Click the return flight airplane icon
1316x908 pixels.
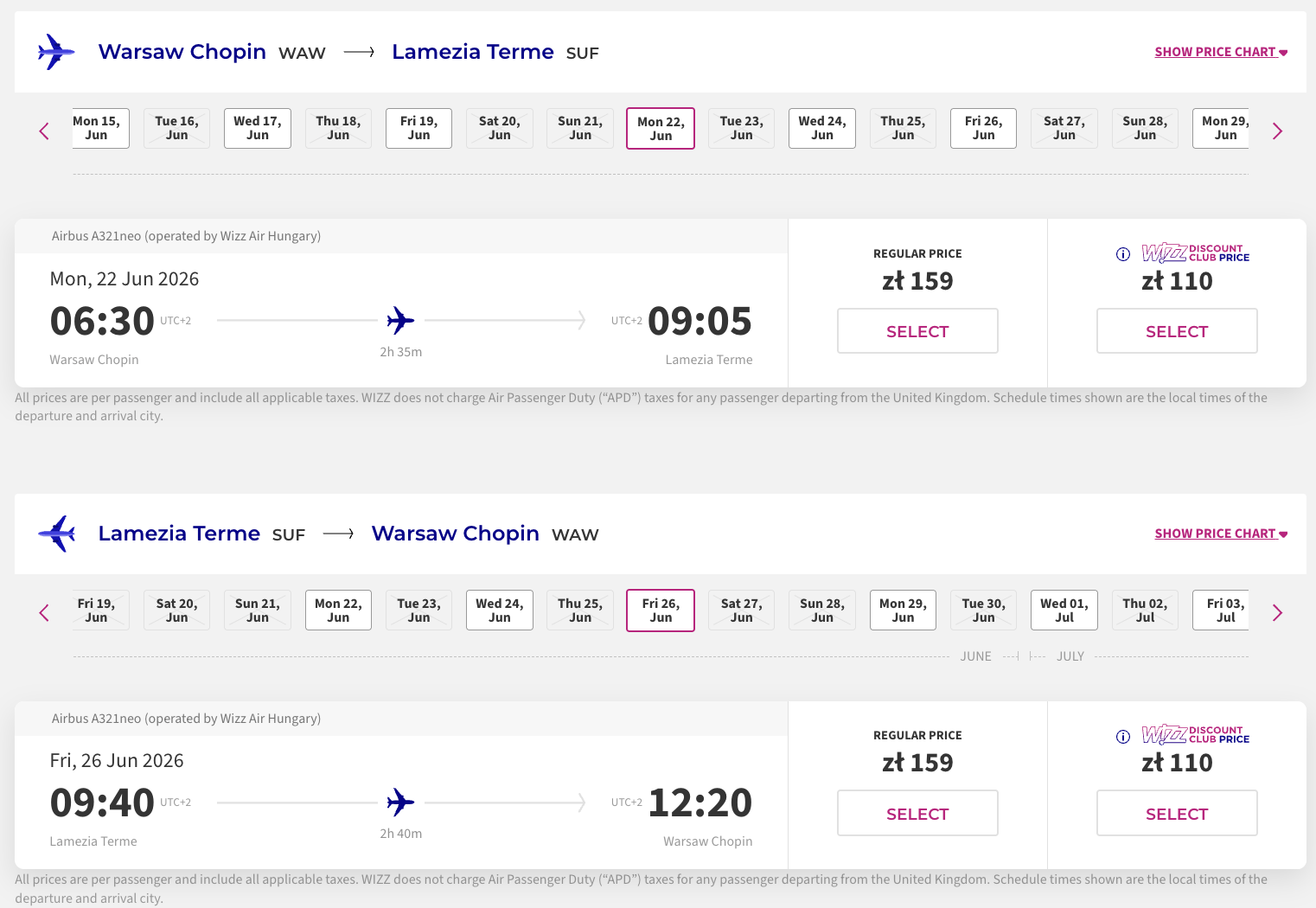pos(56,534)
